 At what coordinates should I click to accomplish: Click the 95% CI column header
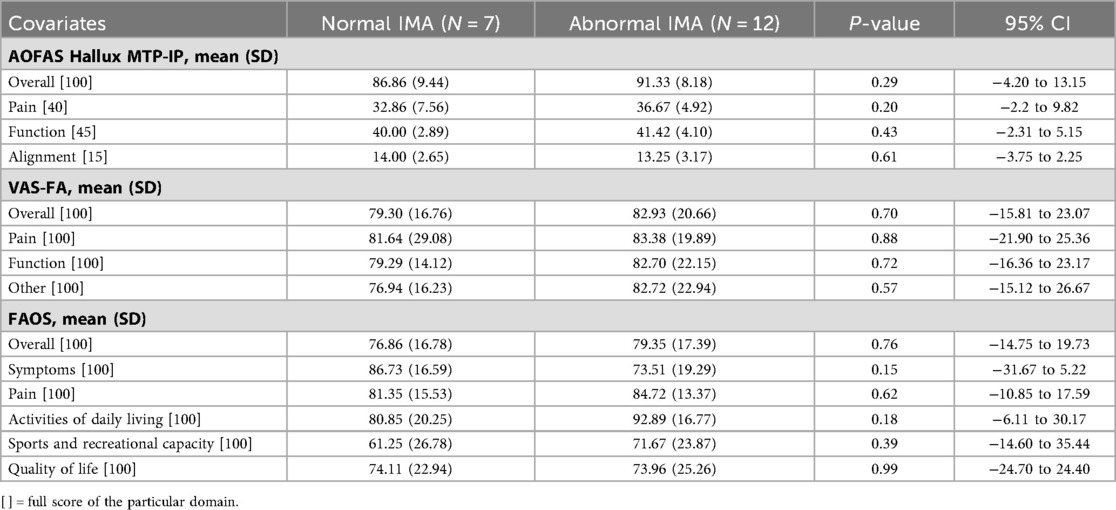[x=1041, y=23]
